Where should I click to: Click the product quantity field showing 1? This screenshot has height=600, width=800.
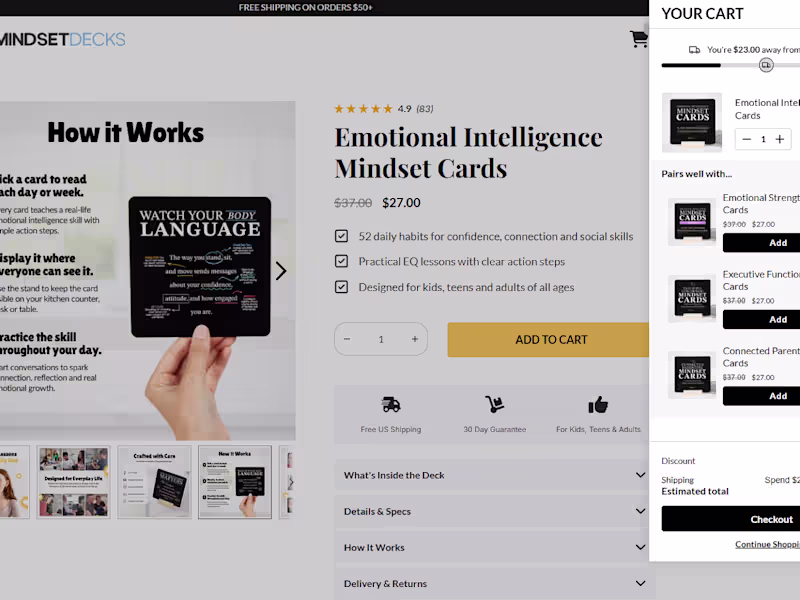tap(381, 339)
